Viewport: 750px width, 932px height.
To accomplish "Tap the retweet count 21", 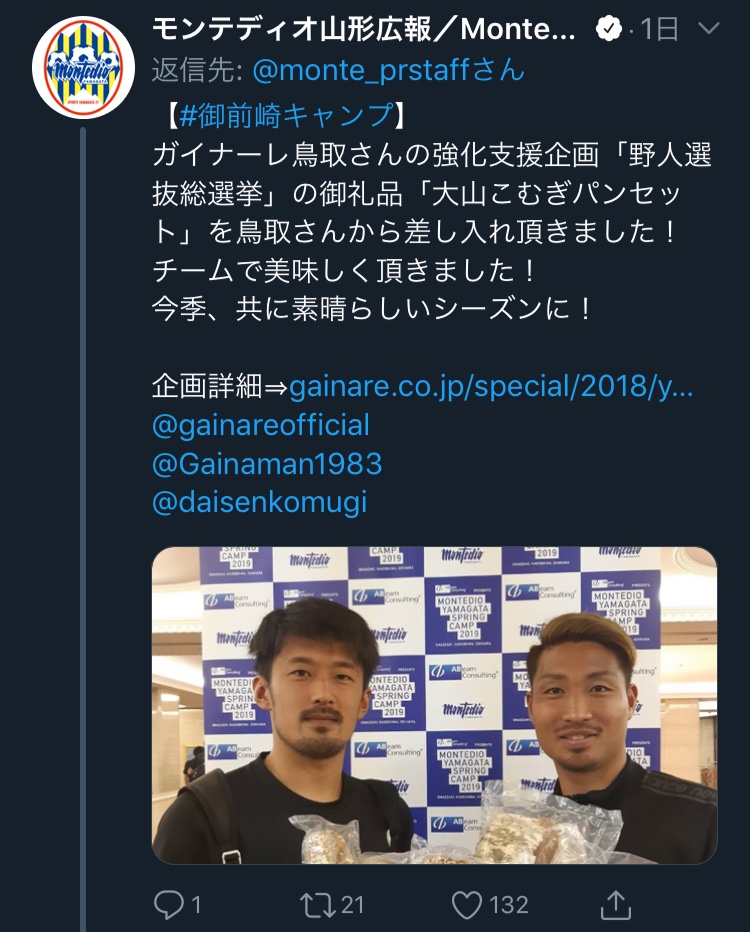I will pyautogui.click(x=352, y=905).
